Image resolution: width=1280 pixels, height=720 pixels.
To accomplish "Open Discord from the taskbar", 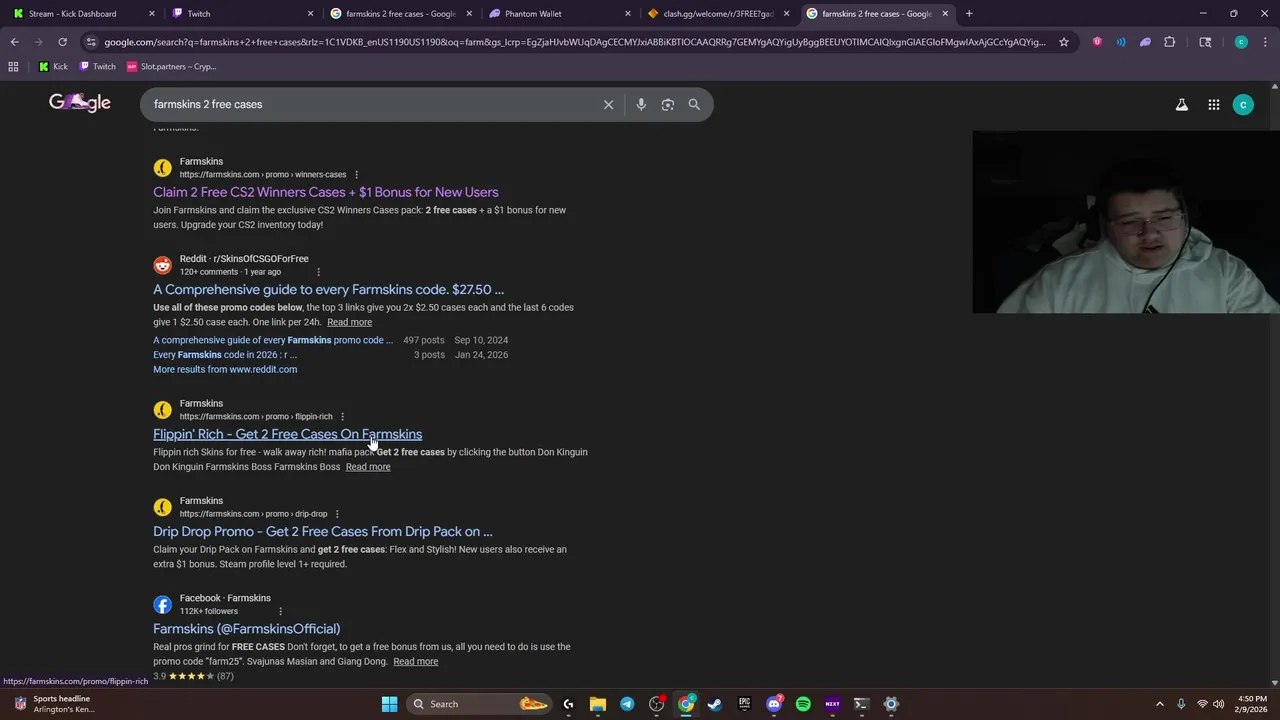I will (774, 704).
